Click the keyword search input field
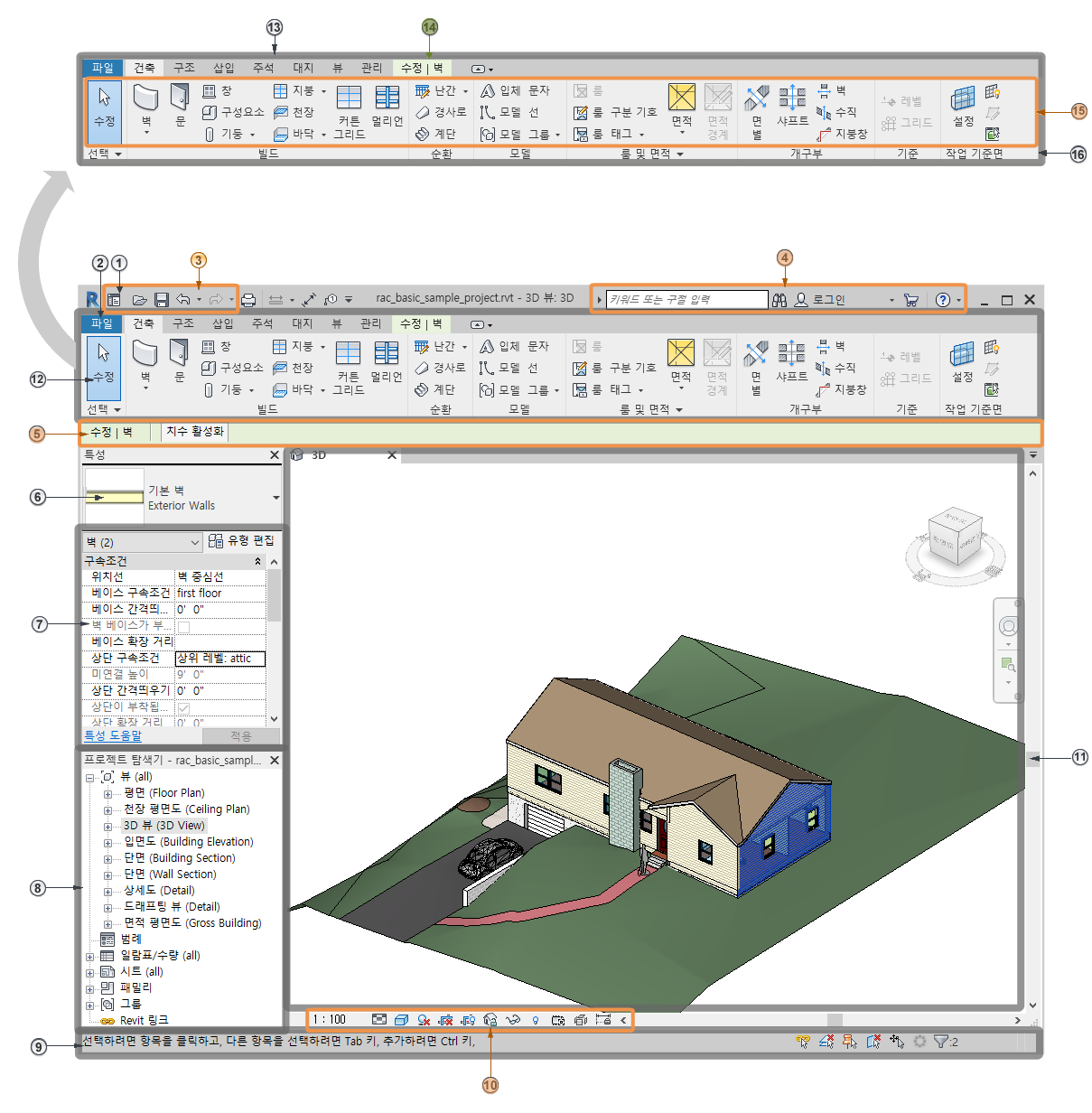The width and height of the screenshot is (1092, 1113). [x=686, y=300]
